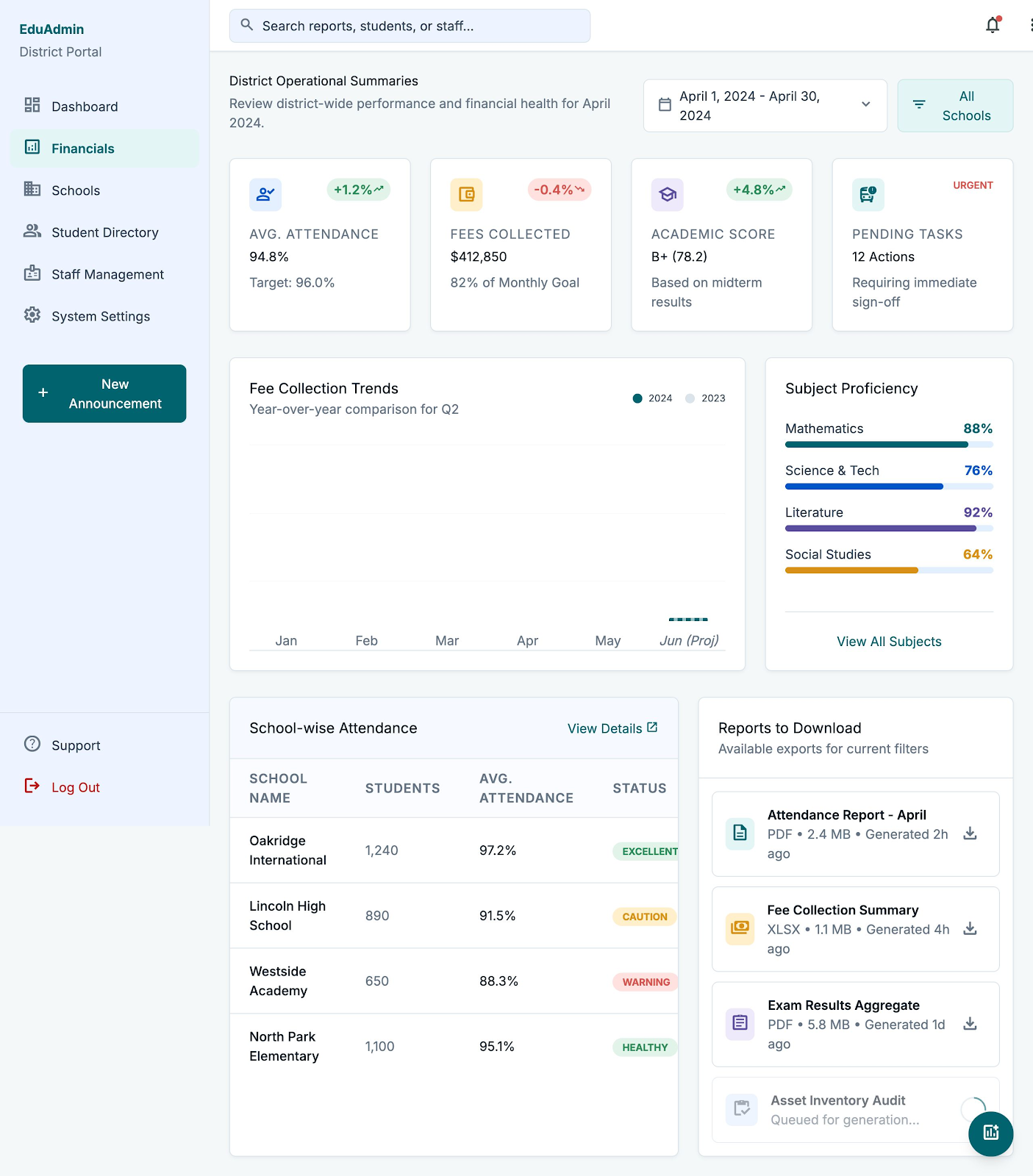Click the Avg. Attendance card icon
This screenshot has width=1033, height=1176.
(265, 195)
